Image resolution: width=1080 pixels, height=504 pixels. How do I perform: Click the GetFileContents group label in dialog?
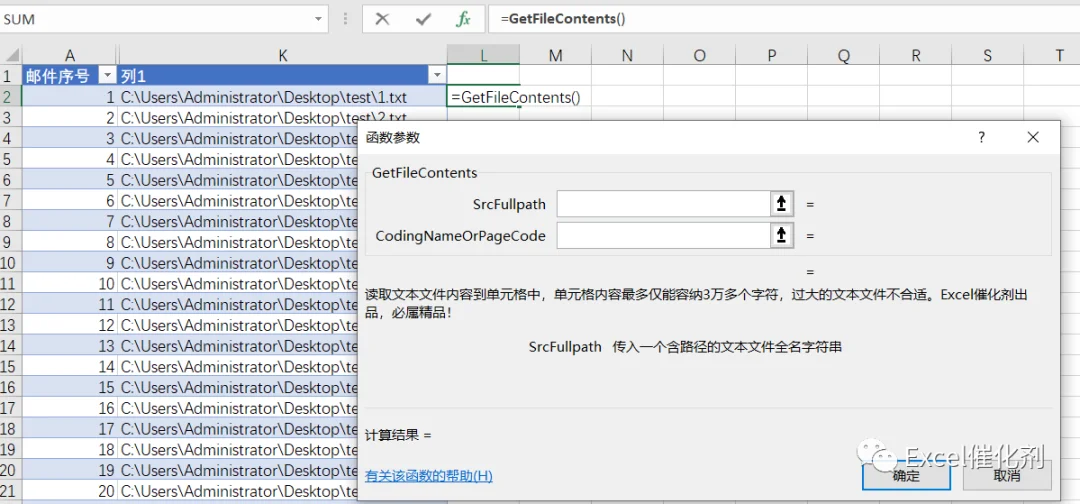coord(424,173)
